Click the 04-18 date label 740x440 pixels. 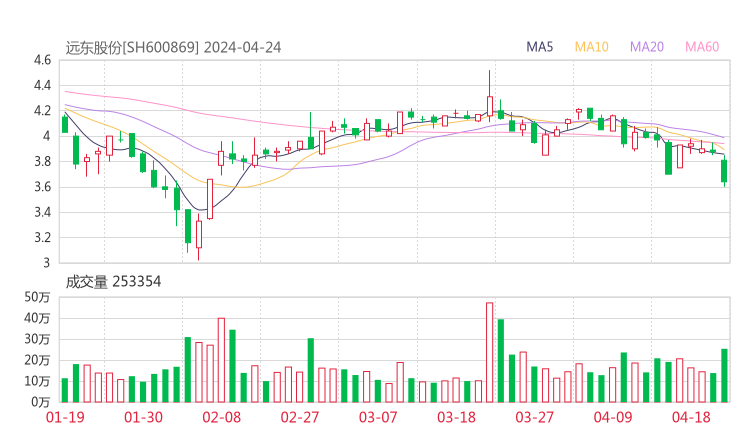(691, 417)
